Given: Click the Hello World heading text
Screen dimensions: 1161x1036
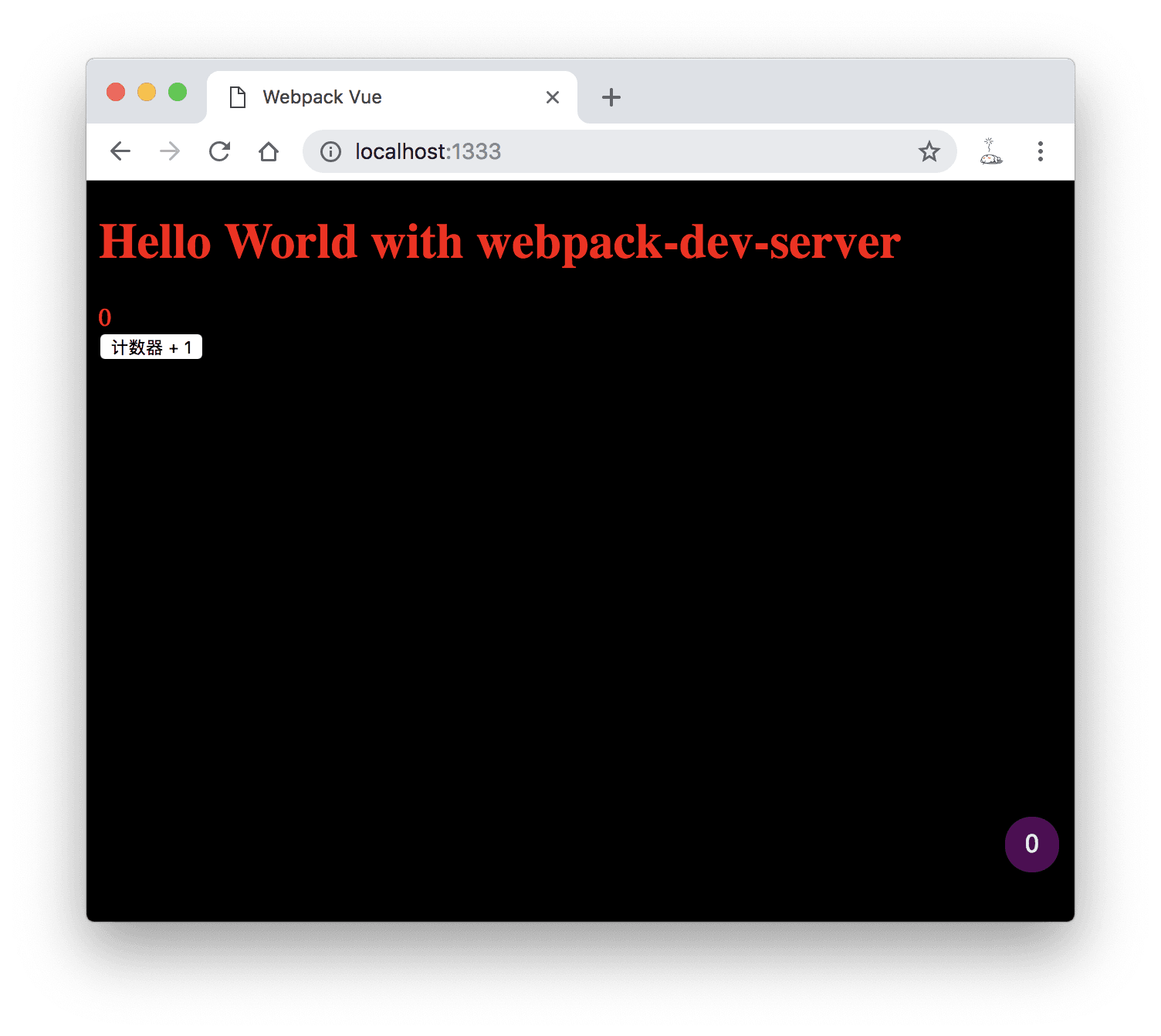Looking at the screenshot, I should point(499,242).
